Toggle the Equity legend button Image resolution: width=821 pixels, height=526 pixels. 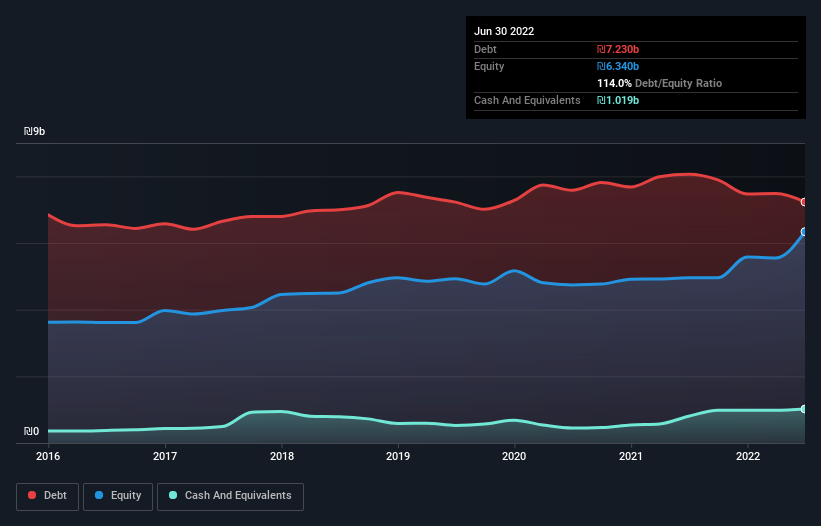pyautogui.click(x=118, y=496)
